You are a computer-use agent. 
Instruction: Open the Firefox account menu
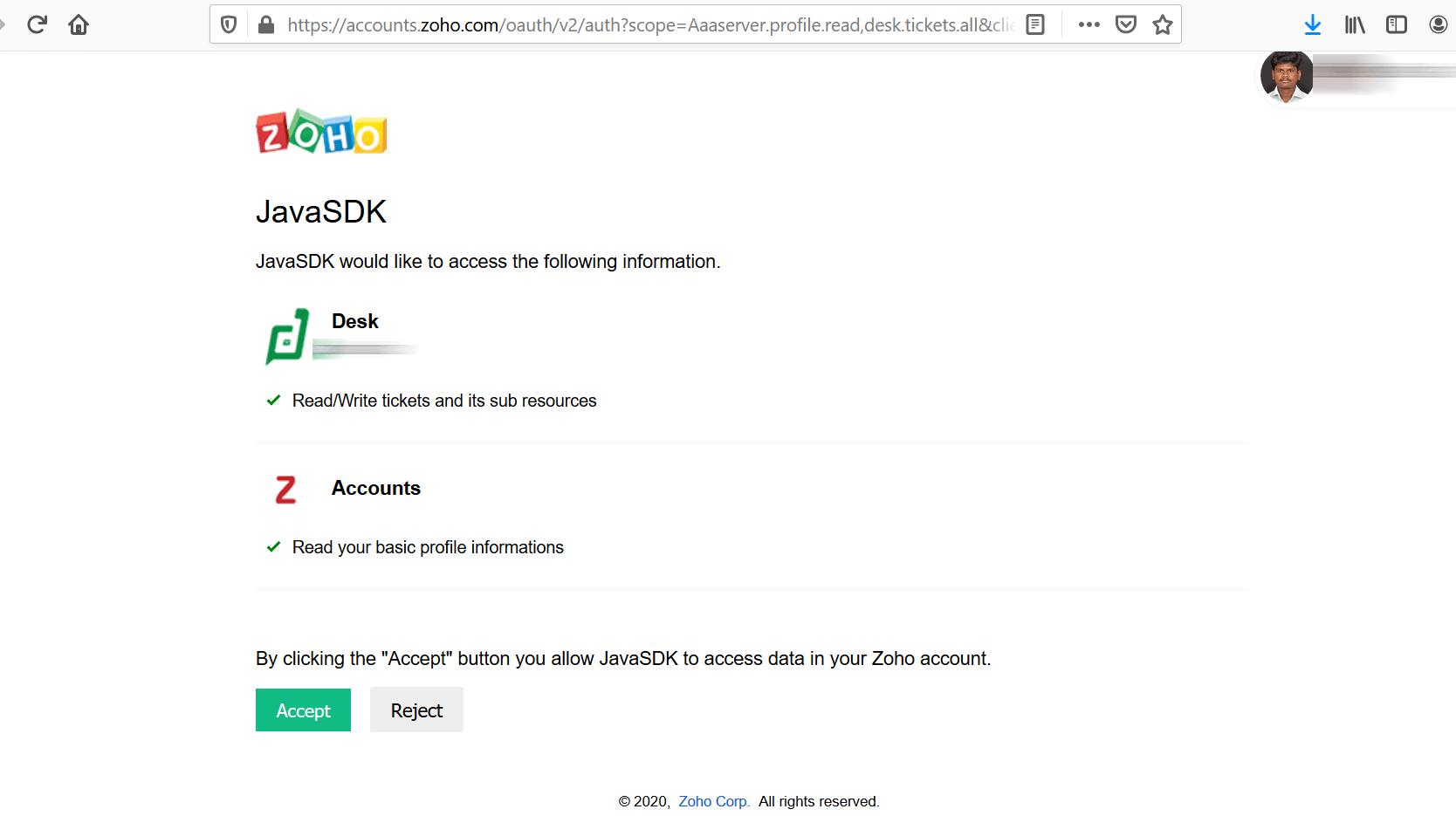click(1438, 24)
